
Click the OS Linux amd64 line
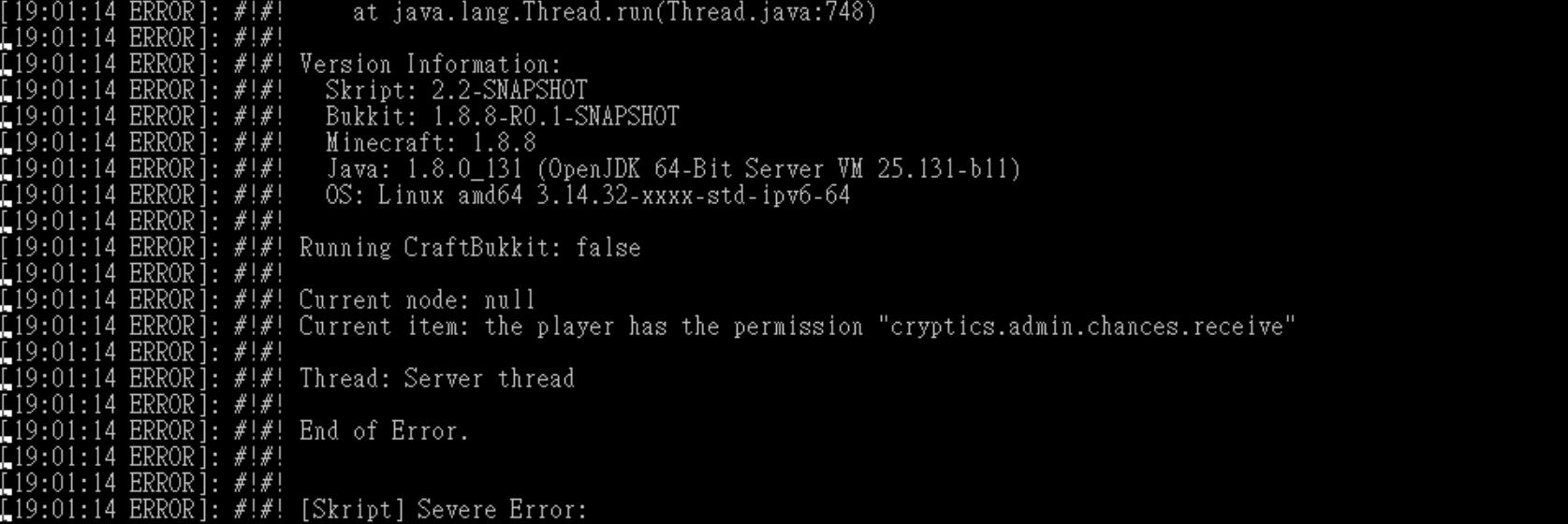click(x=587, y=196)
